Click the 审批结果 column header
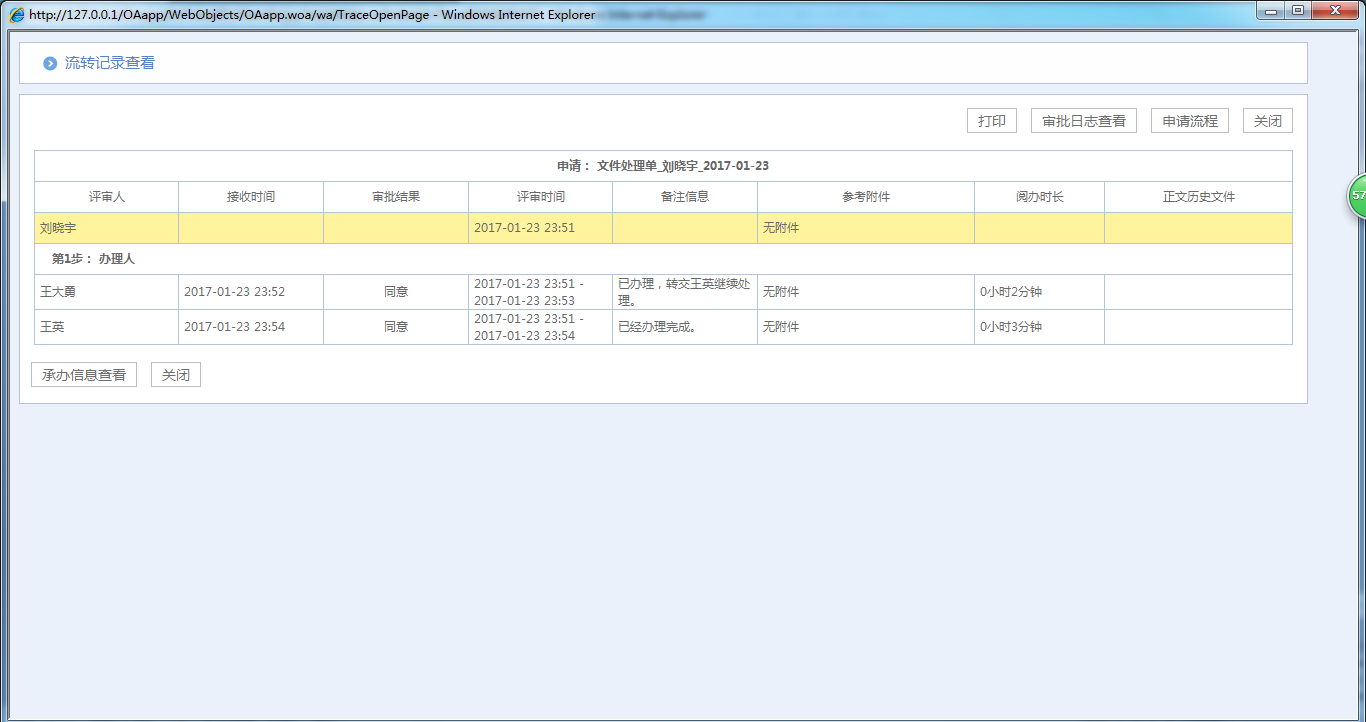The image size is (1366, 722). [x=395, y=197]
